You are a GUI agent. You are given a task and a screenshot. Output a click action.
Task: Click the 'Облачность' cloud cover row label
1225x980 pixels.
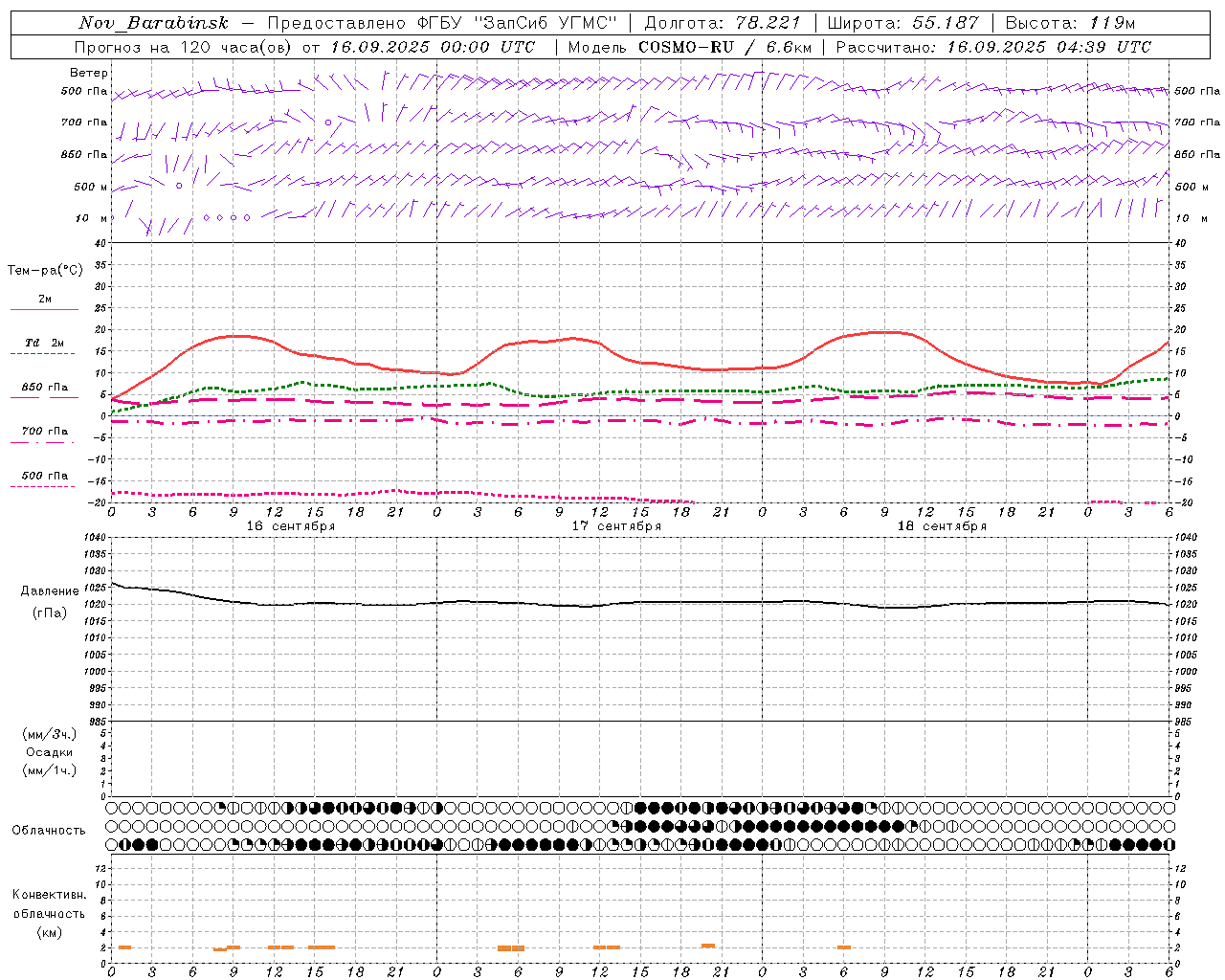(x=49, y=831)
